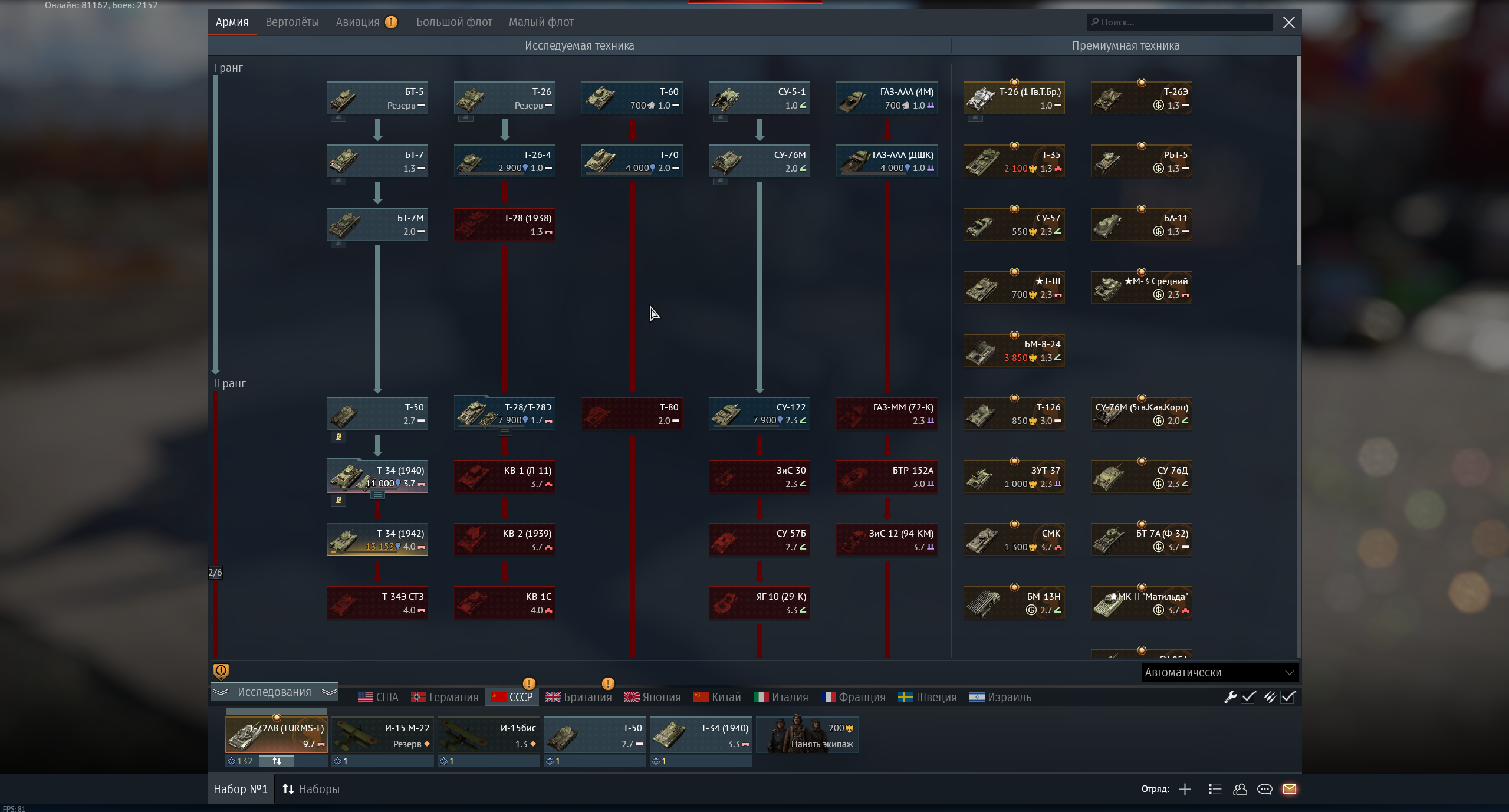Close the research tree window
The height and width of the screenshot is (812, 1509).
1289,22
